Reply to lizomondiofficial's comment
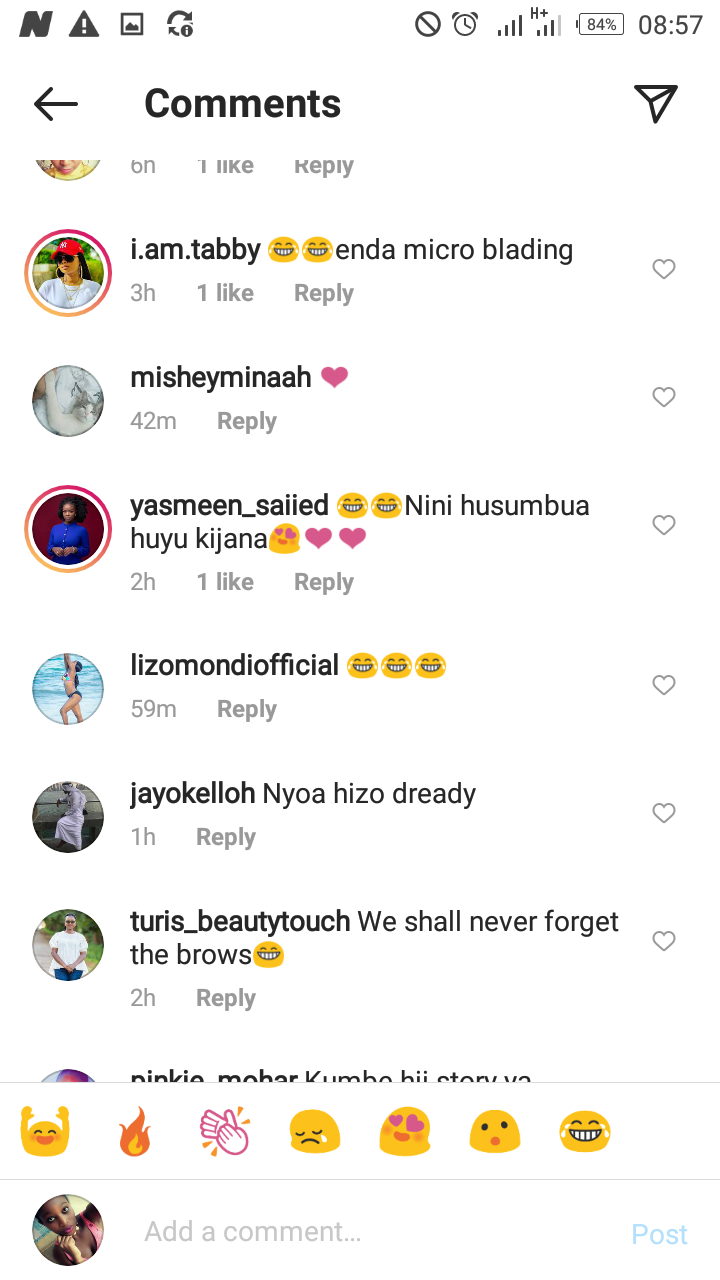Viewport: 720px width, 1280px height. [x=247, y=709]
